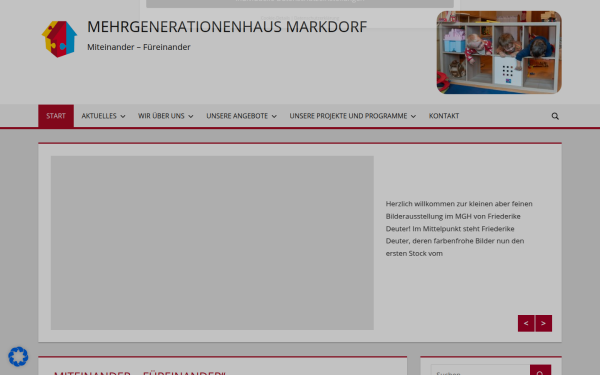The image size is (600, 375).
Task: Go to the KONTAKT page
Action: click(444, 116)
